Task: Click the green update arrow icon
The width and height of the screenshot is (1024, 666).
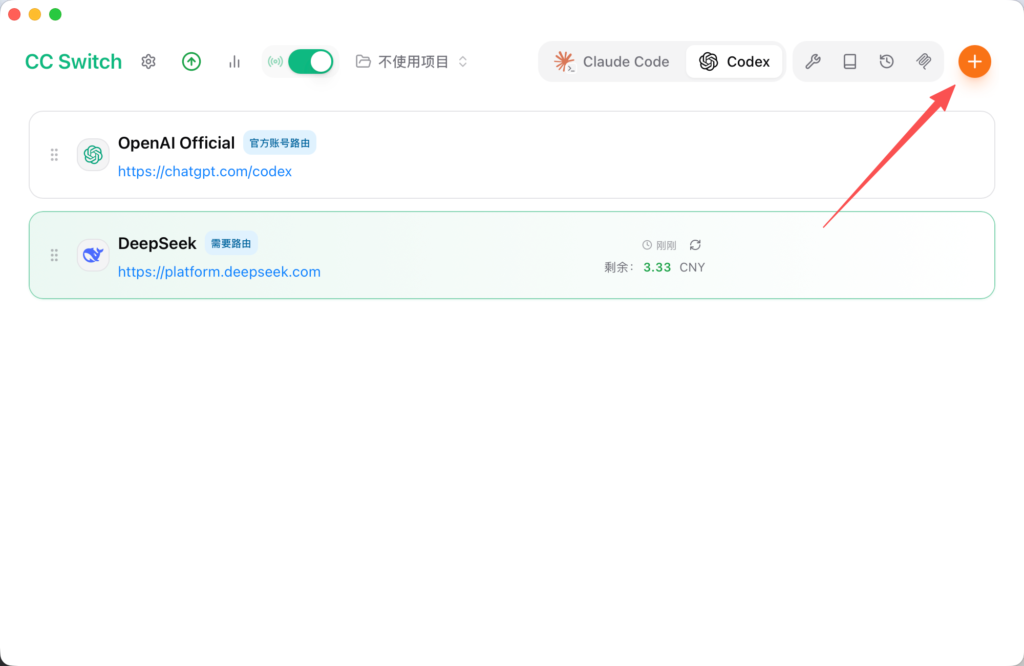Action: pos(191,61)
